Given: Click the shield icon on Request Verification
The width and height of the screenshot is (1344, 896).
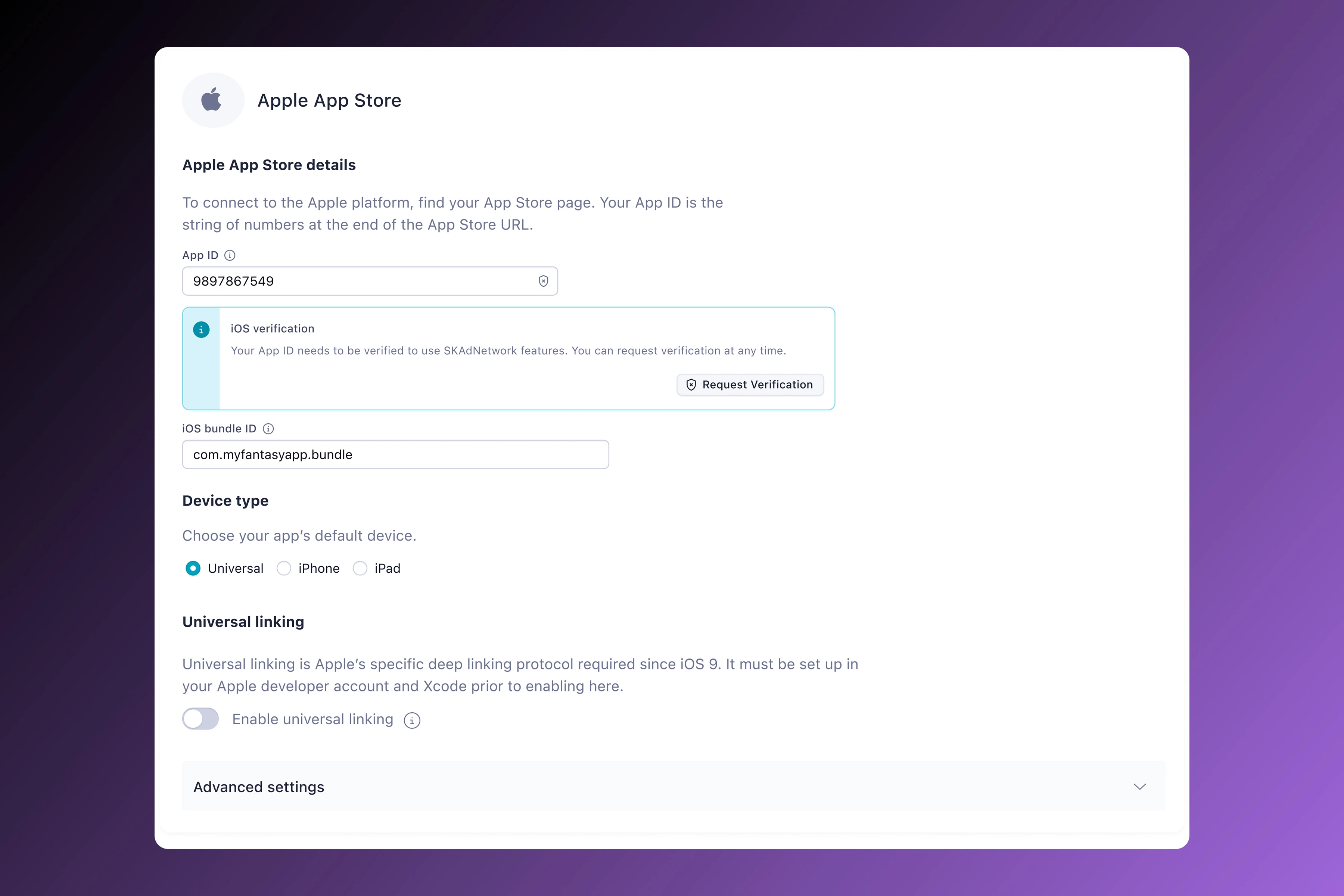Looking at the screenshot, I should [691, 385].
